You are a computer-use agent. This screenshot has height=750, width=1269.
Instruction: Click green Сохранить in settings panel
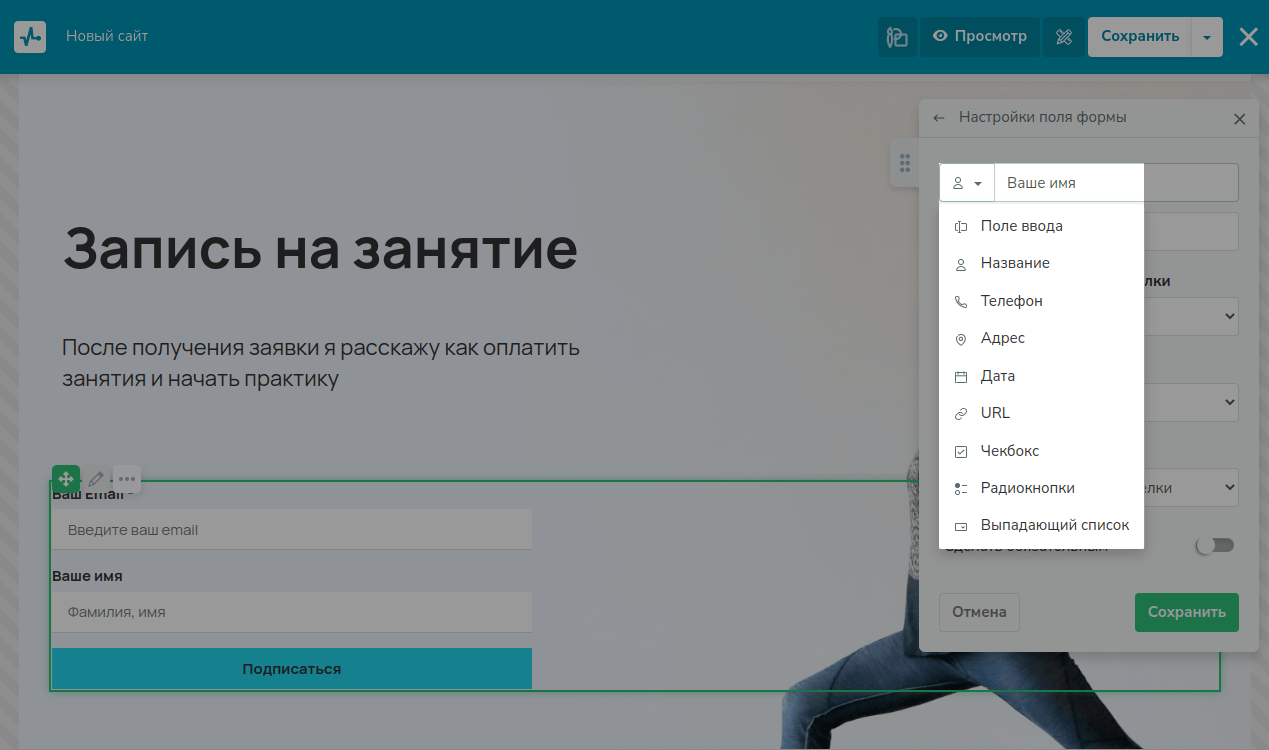[x=1186, y=612]
